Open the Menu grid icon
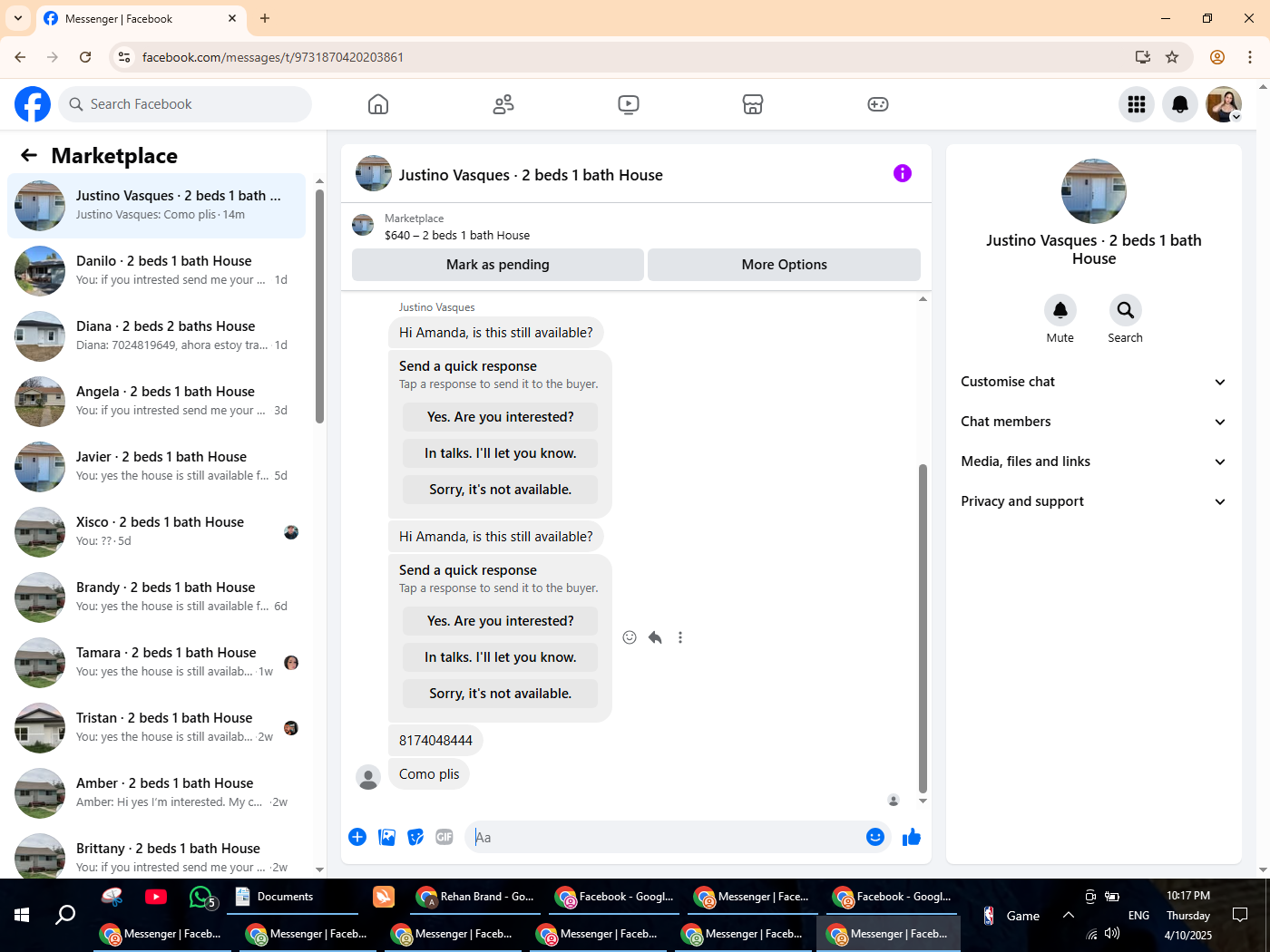1270x952 pixels. (1137, 104)
